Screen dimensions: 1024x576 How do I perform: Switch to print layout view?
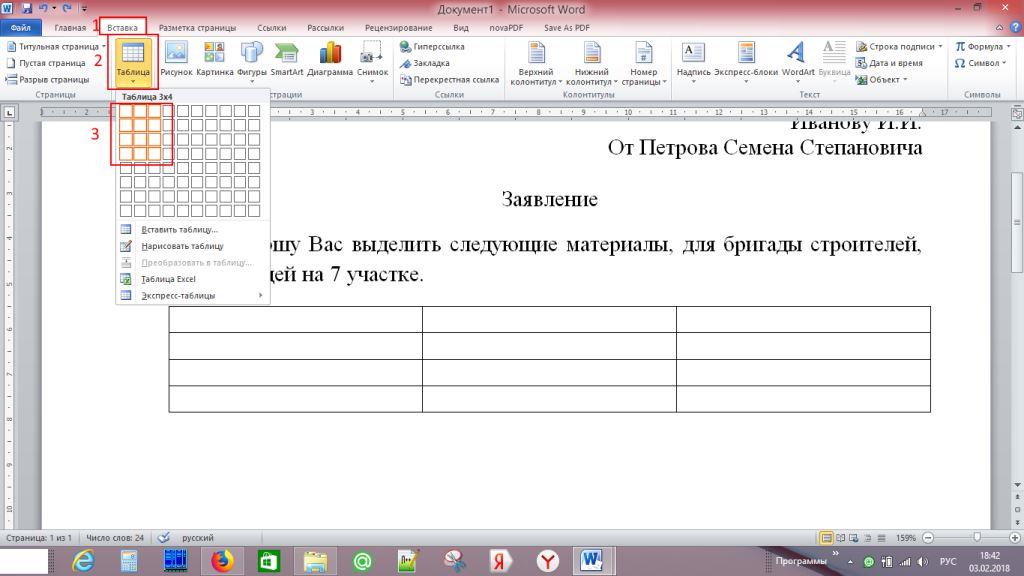pyautogui.click(x=826, y=538)
